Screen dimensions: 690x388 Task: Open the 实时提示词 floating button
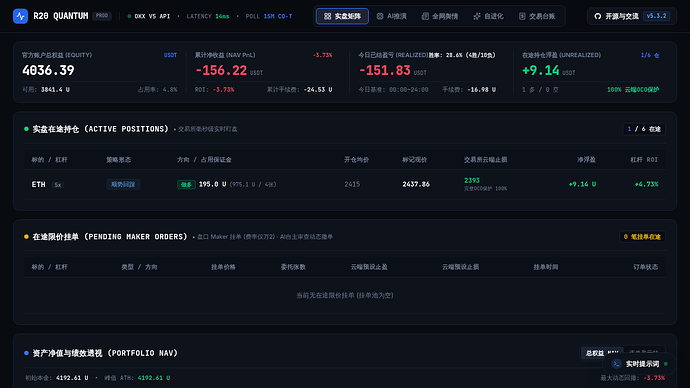[x=639, y=364]
